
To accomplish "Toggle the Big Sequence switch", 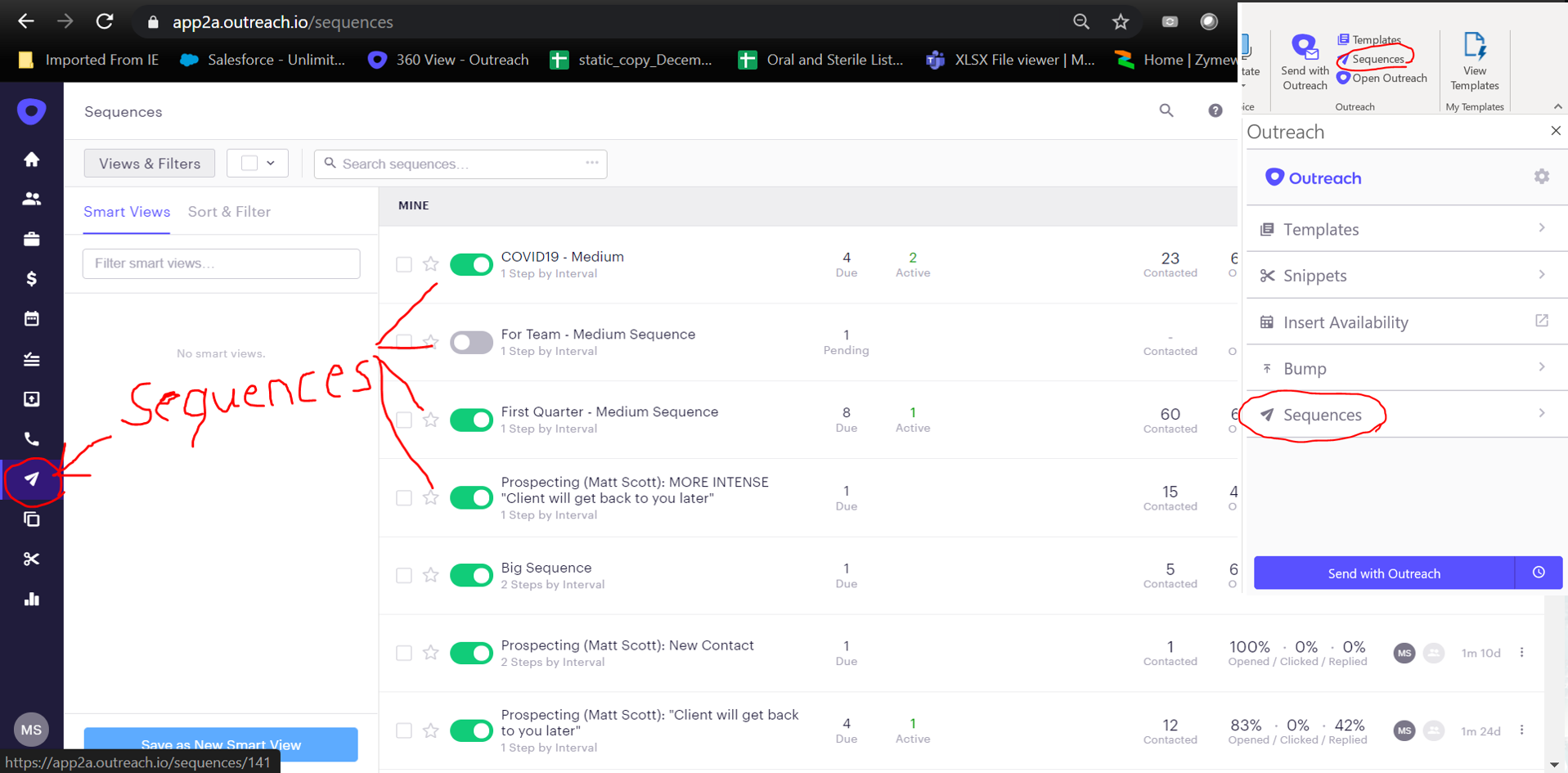I will point(471,575).
